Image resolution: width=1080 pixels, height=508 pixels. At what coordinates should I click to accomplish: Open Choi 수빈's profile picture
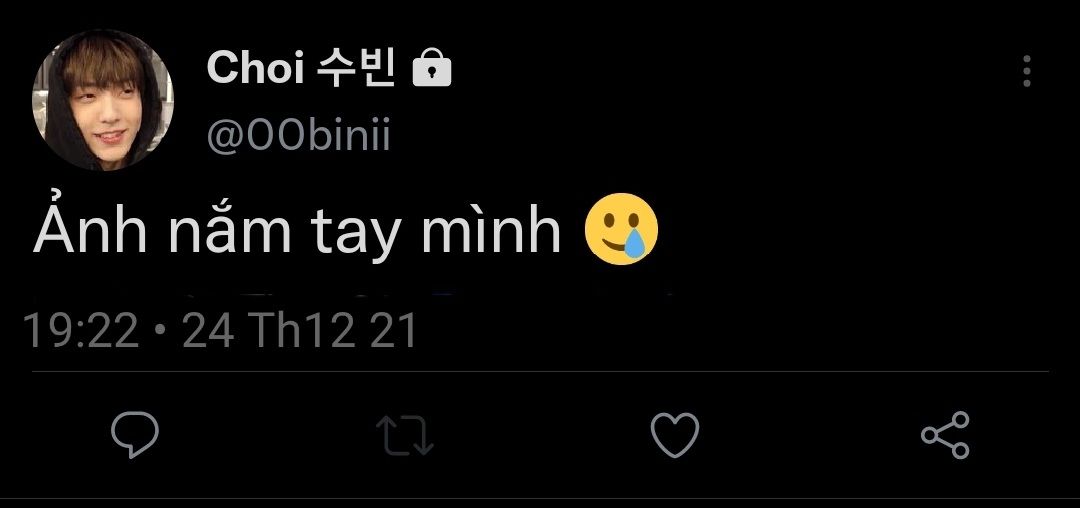[103, 100]
